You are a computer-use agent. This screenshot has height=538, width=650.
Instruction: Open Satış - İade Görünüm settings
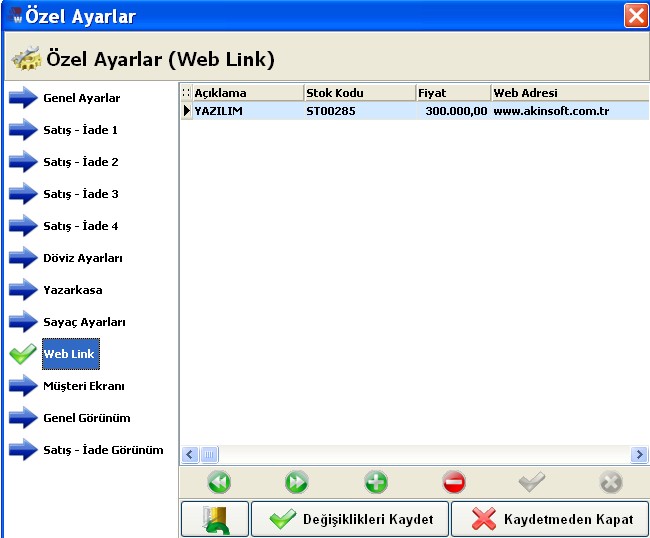click(x=103, y=450)
